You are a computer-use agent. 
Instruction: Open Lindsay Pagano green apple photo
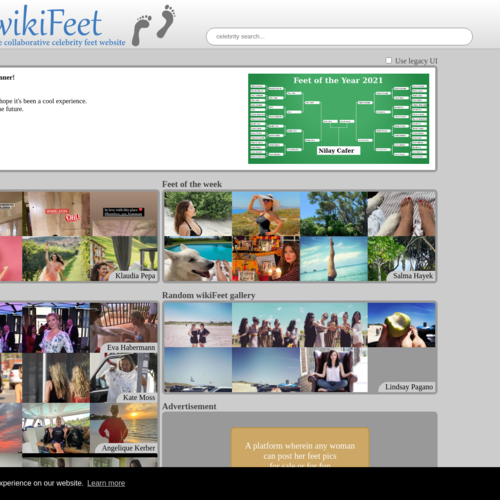coord(402,325)
